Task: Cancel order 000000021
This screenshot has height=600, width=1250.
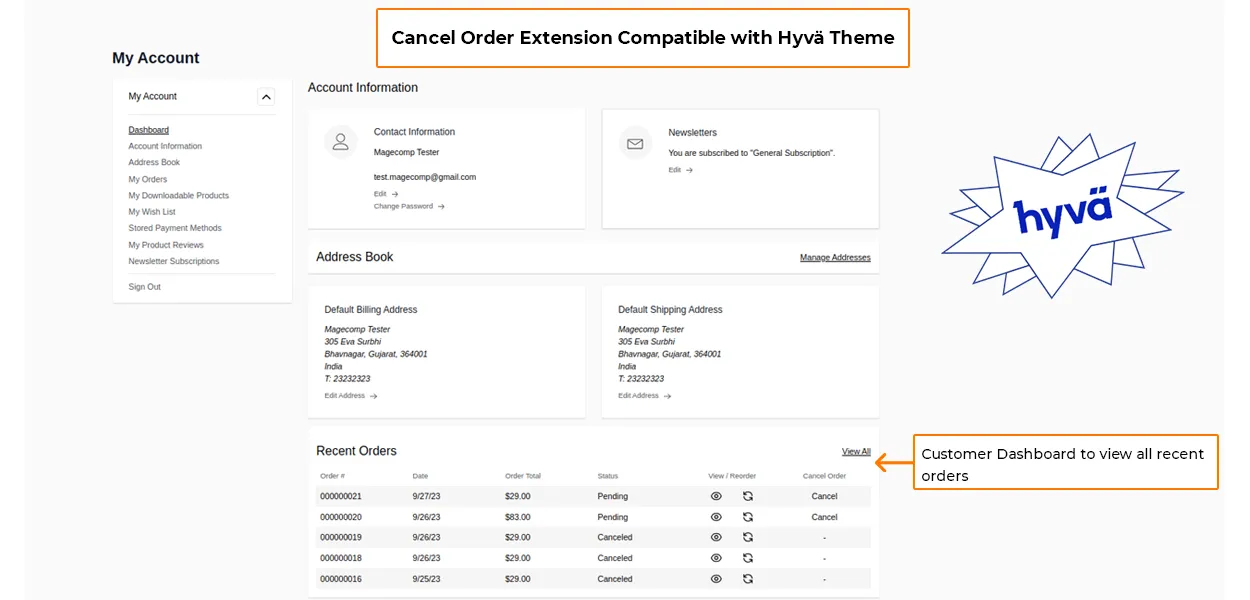Action: [x=824, y=496]
